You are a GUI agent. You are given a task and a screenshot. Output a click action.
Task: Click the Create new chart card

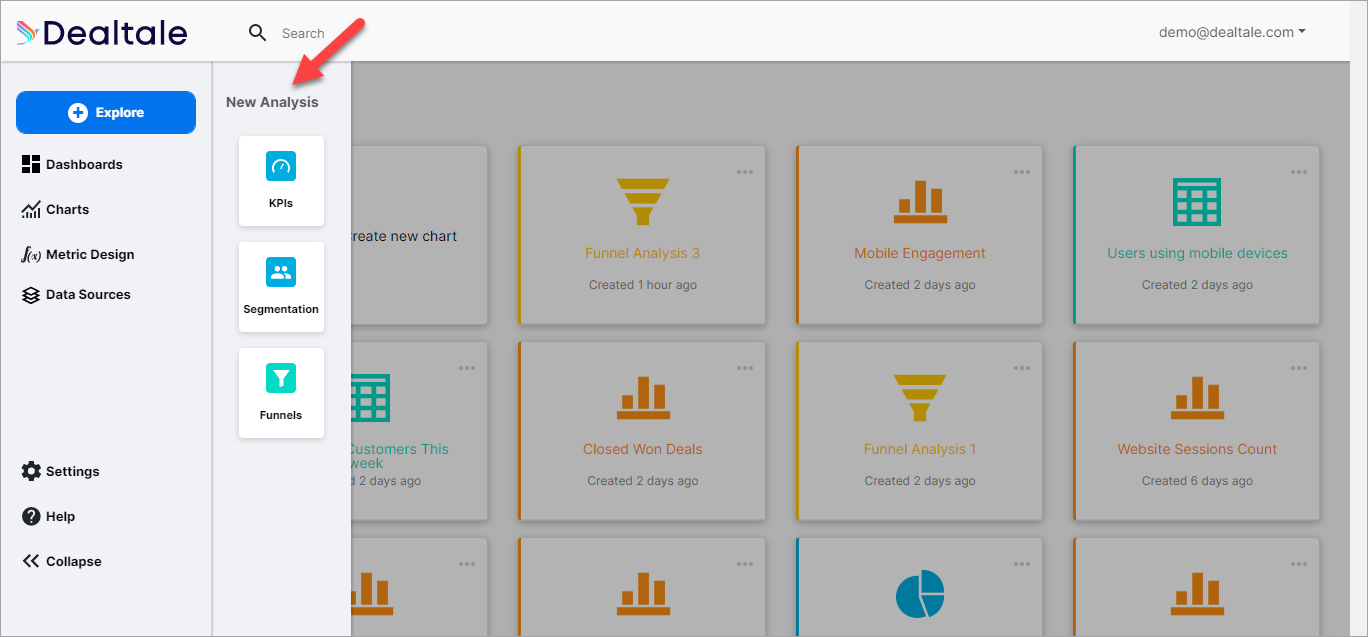(418, 236)
